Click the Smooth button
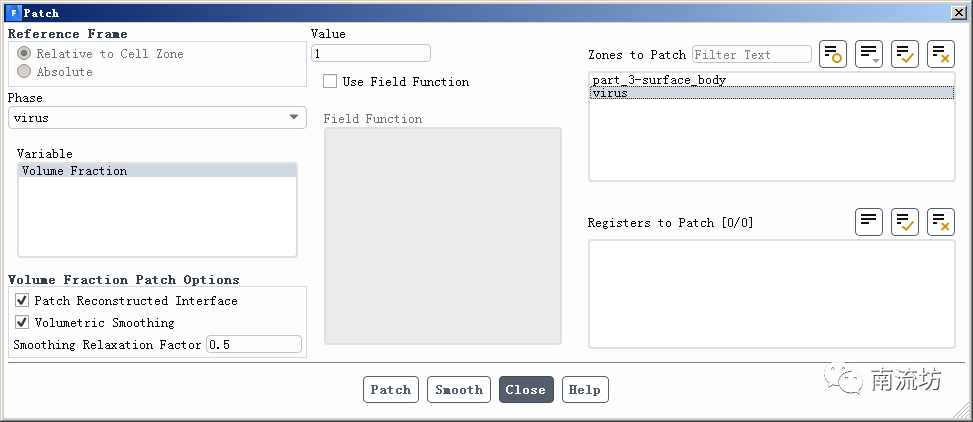 click(x=459, y=390)
